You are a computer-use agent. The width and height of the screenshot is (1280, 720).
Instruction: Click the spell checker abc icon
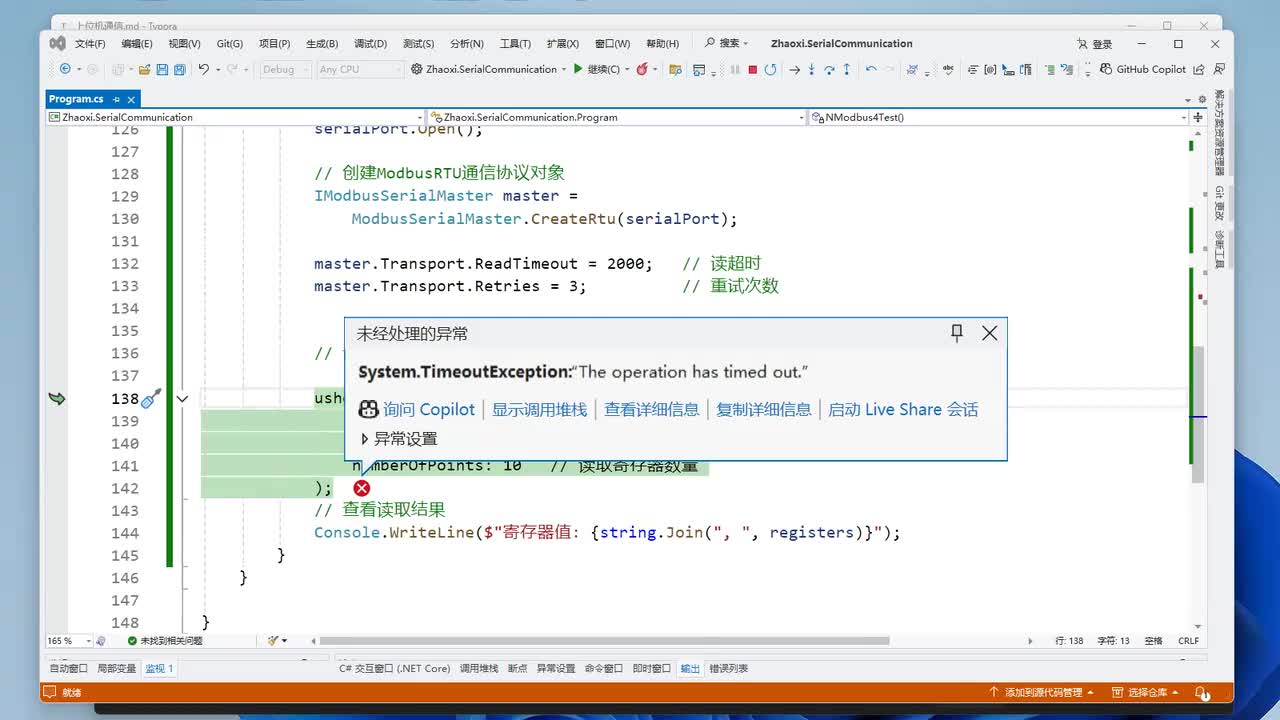pos(947,69)
